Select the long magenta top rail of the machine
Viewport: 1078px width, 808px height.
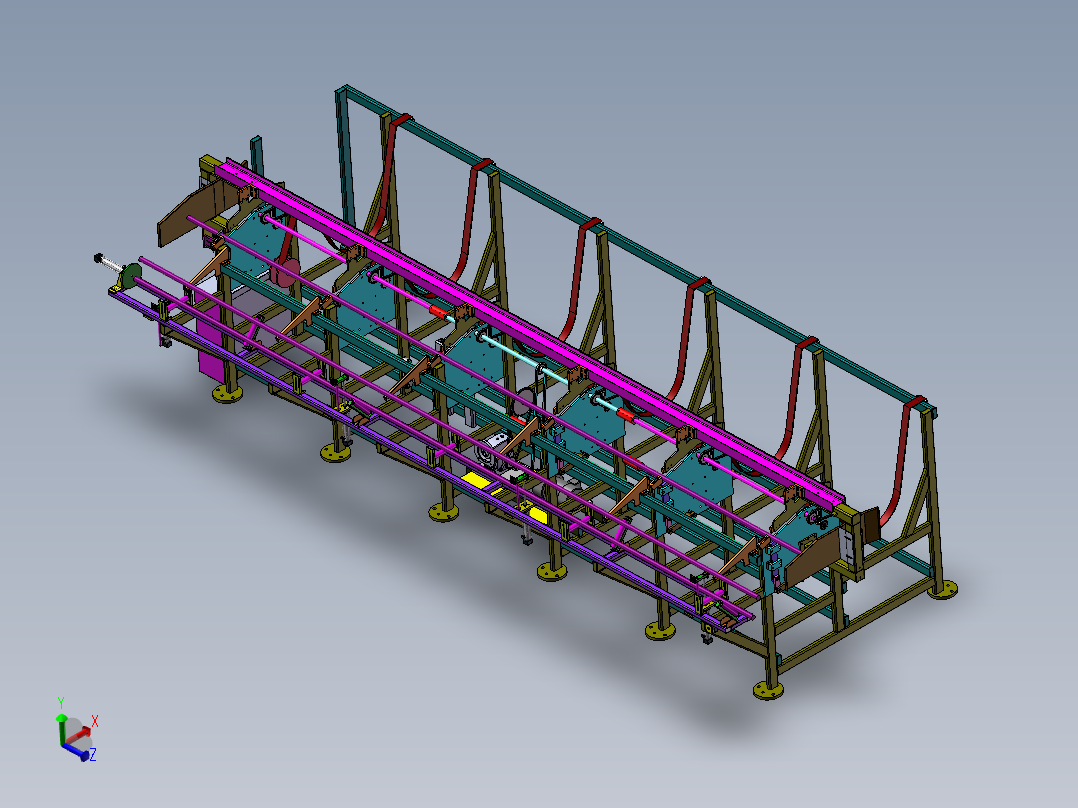529,333
